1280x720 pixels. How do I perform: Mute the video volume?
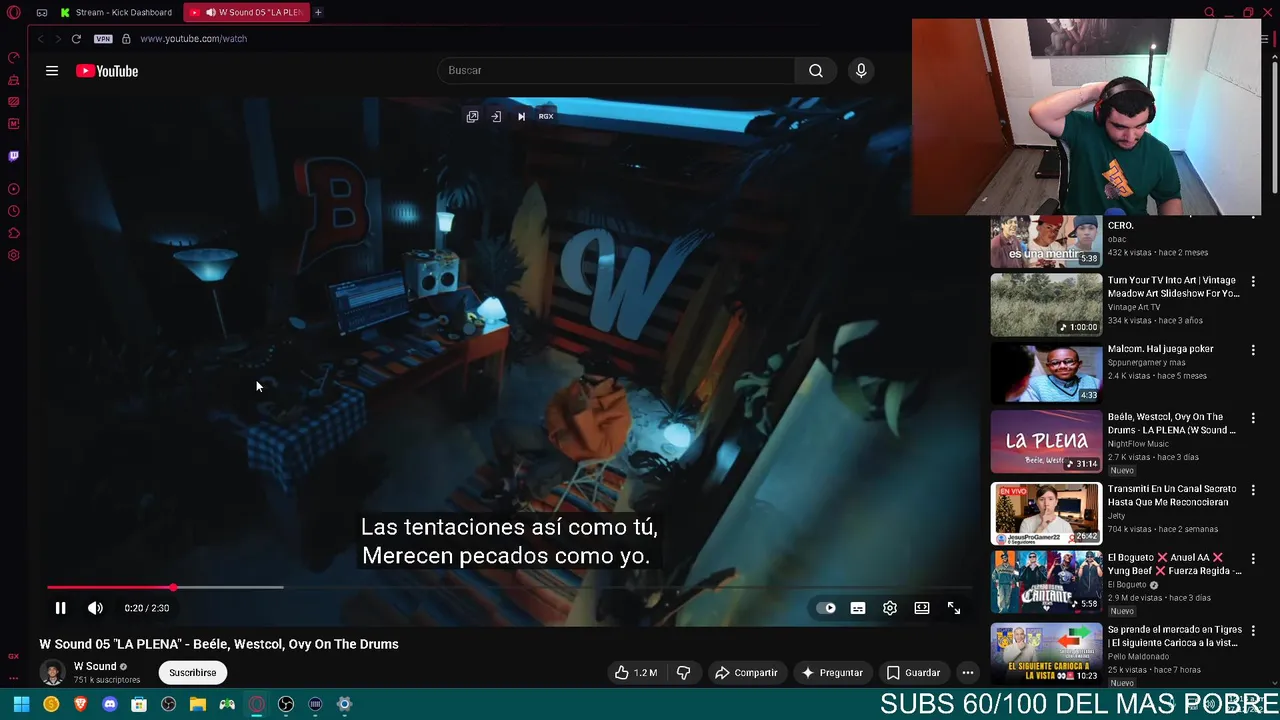pyautogui.click(x=95, y=608)
